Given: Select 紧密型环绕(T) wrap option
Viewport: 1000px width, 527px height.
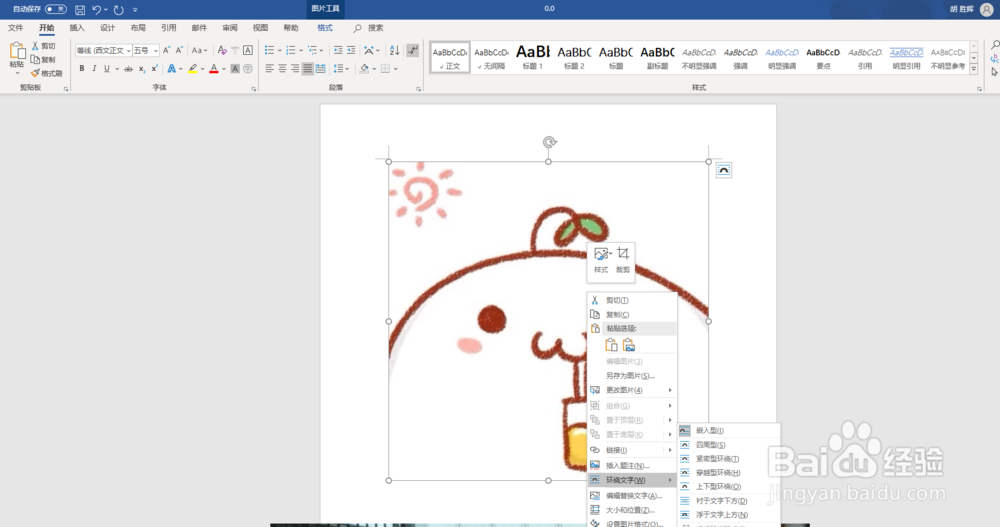Looking at the screenshot, I should coord(728,459).
